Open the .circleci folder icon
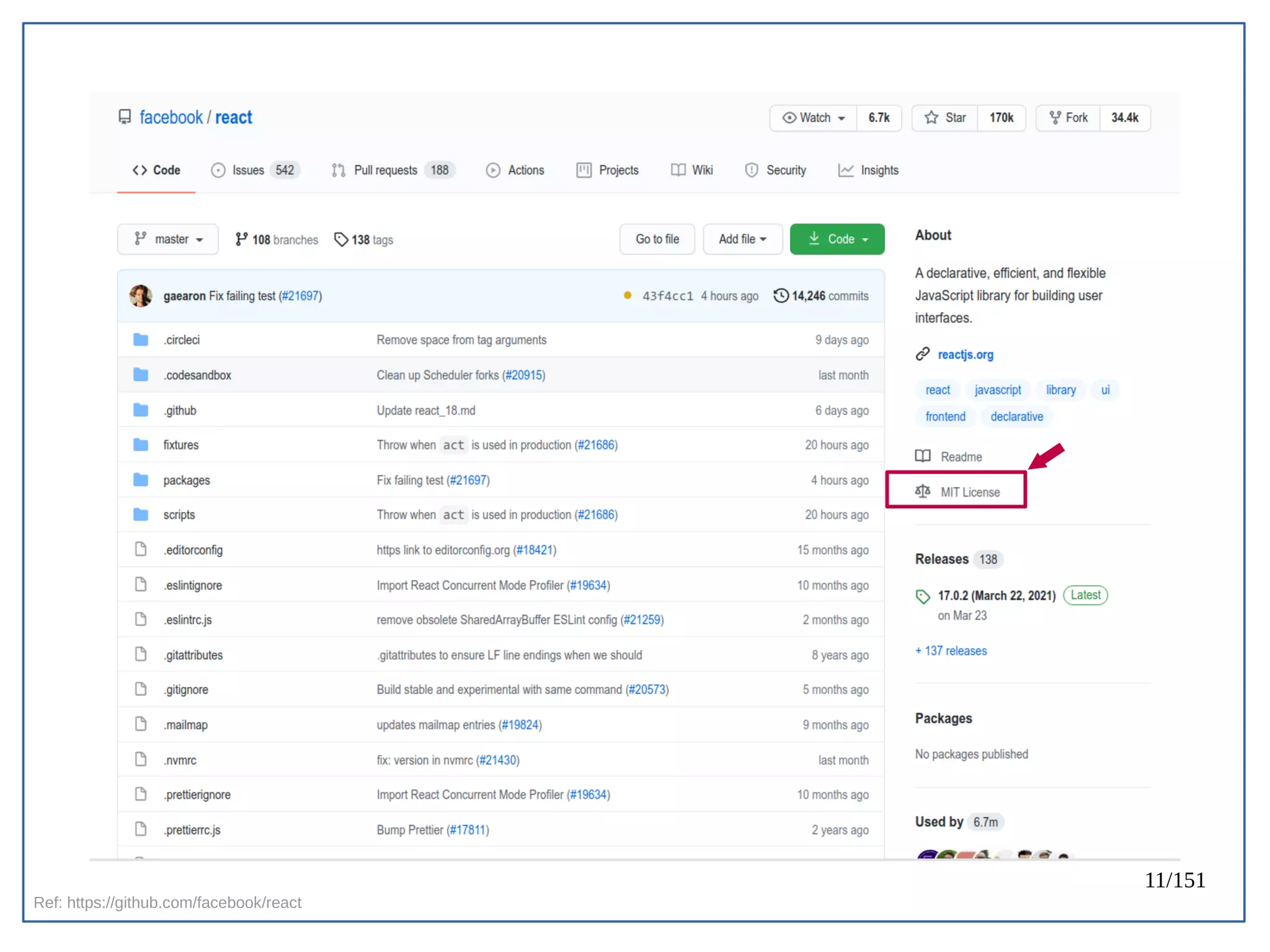1270x952 pixels. tap(141, 340)
